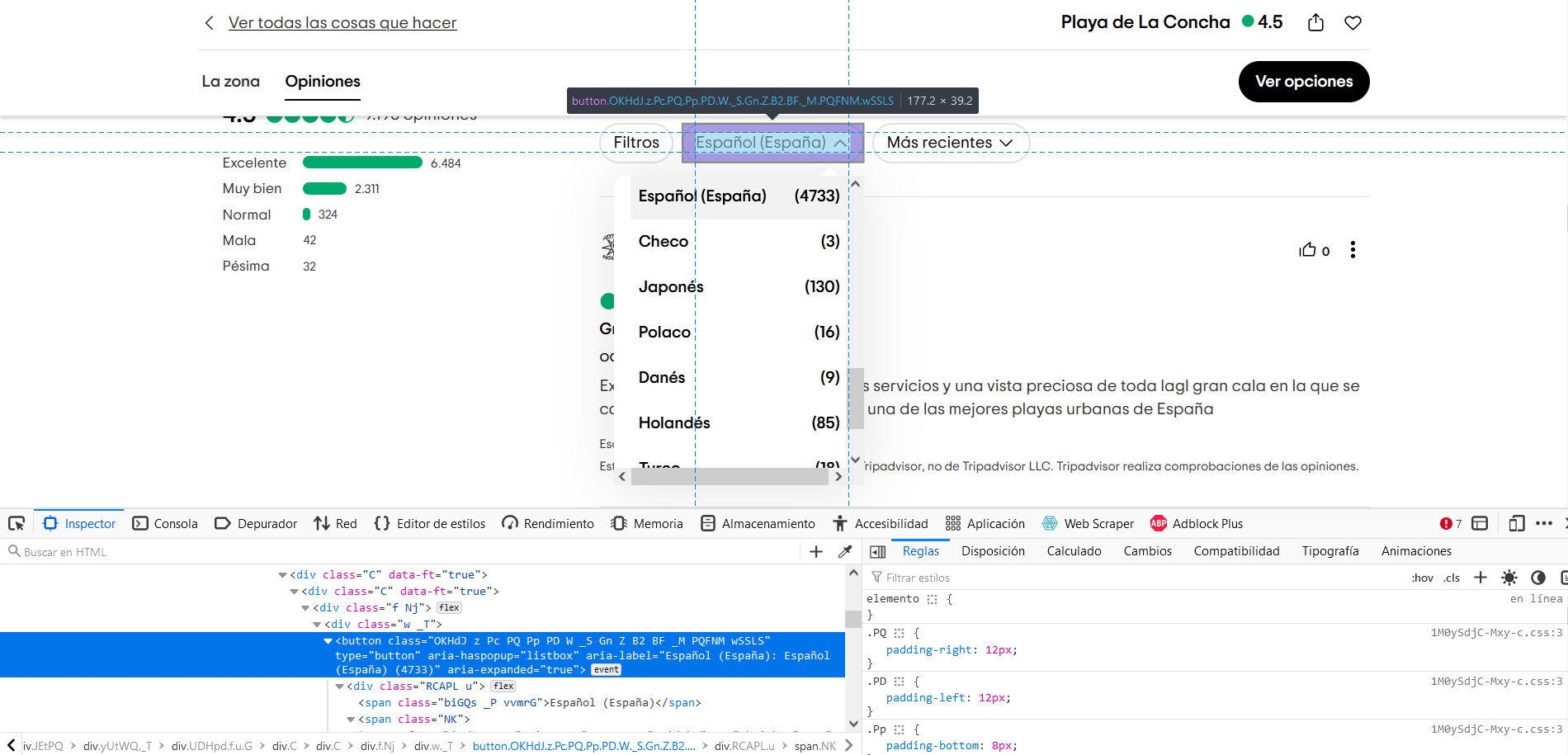
Task: Toggle the :hov pseudo-class panel
Action: point(1422,578)
